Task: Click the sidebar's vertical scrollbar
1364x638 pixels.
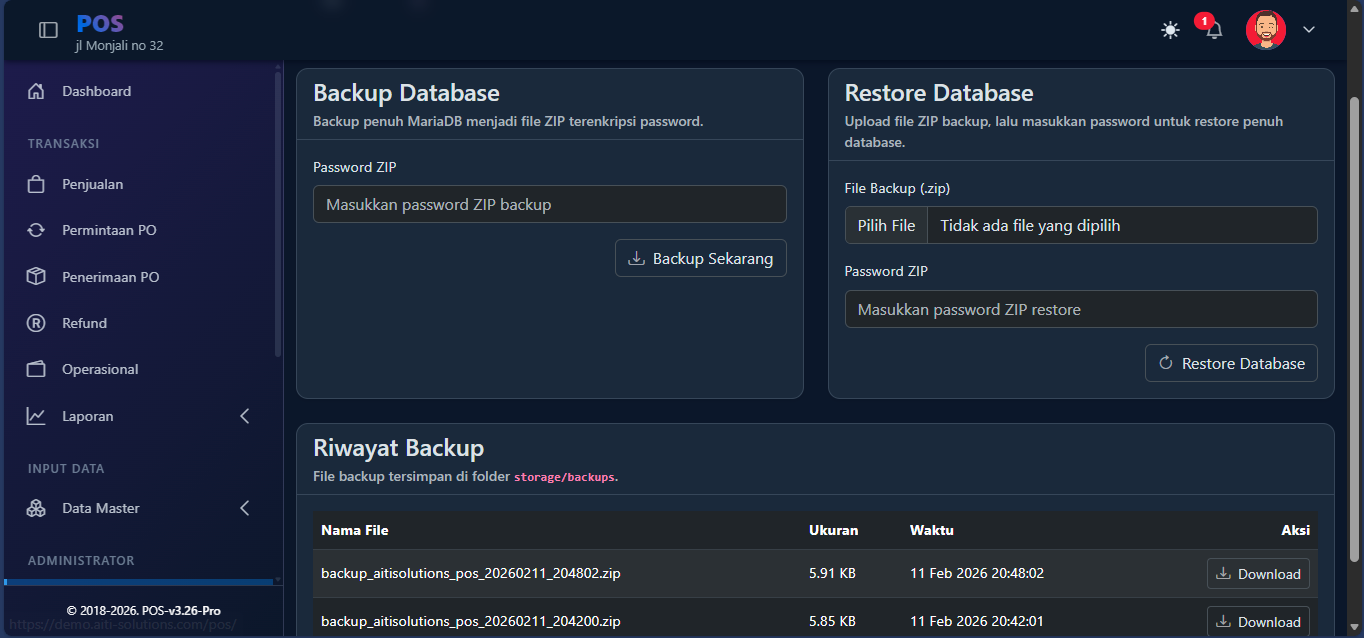Action: point(277,215)
